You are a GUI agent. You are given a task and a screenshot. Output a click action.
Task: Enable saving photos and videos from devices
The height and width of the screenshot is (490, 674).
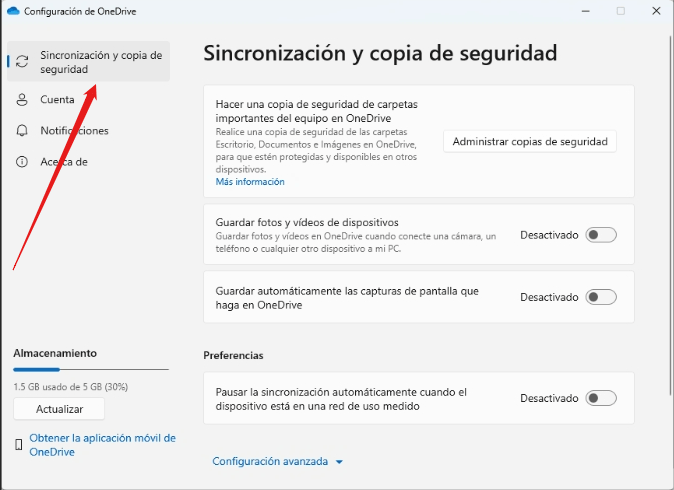point(601,235)
